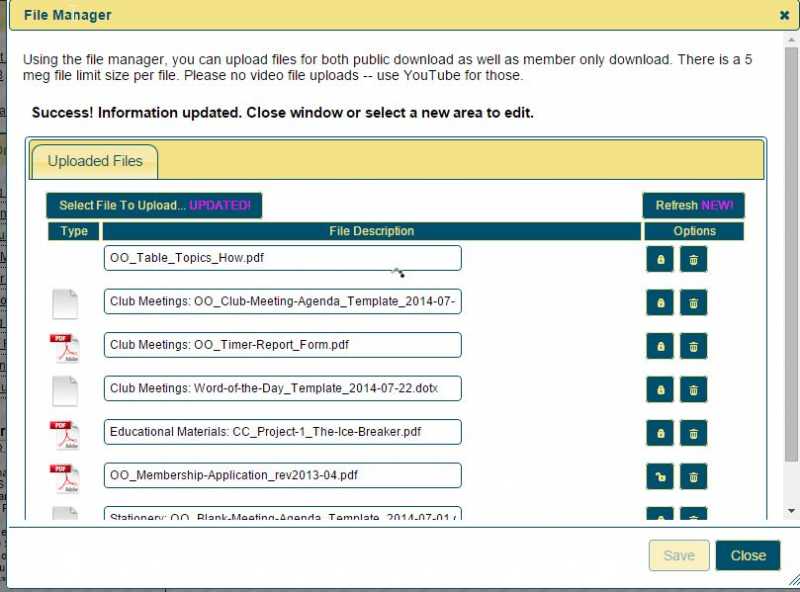This screenshot has width=800, height=592.
Task: Click the dialog resize grip corner
Action: (x=794, y=580)
